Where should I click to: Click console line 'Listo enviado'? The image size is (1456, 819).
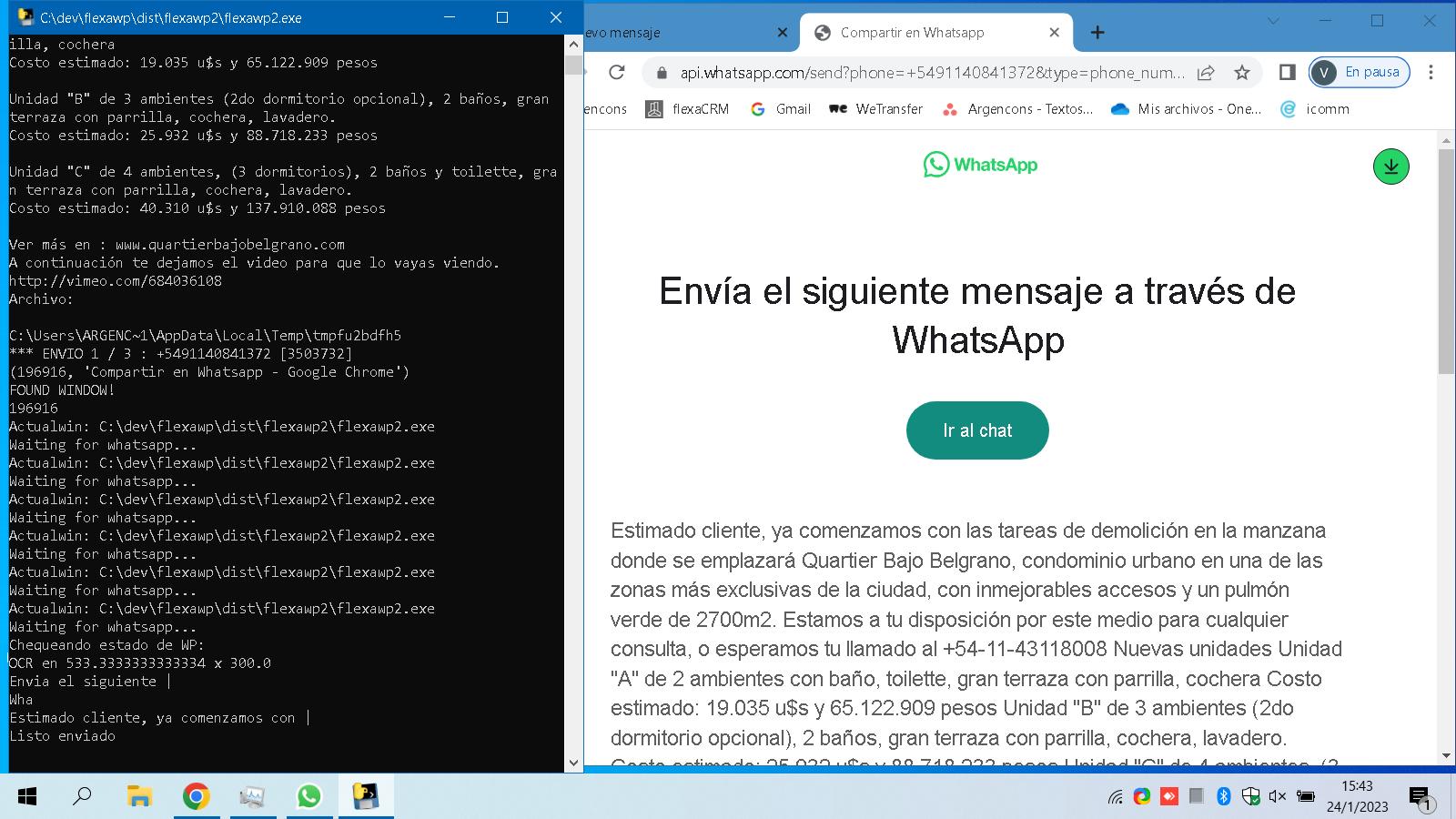point(62,735)
